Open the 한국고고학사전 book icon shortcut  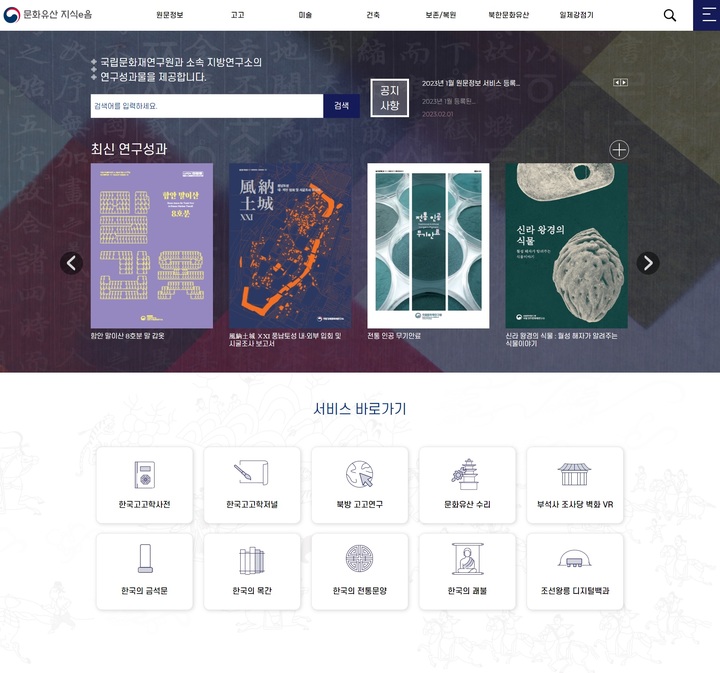click(x=144, y=474)
